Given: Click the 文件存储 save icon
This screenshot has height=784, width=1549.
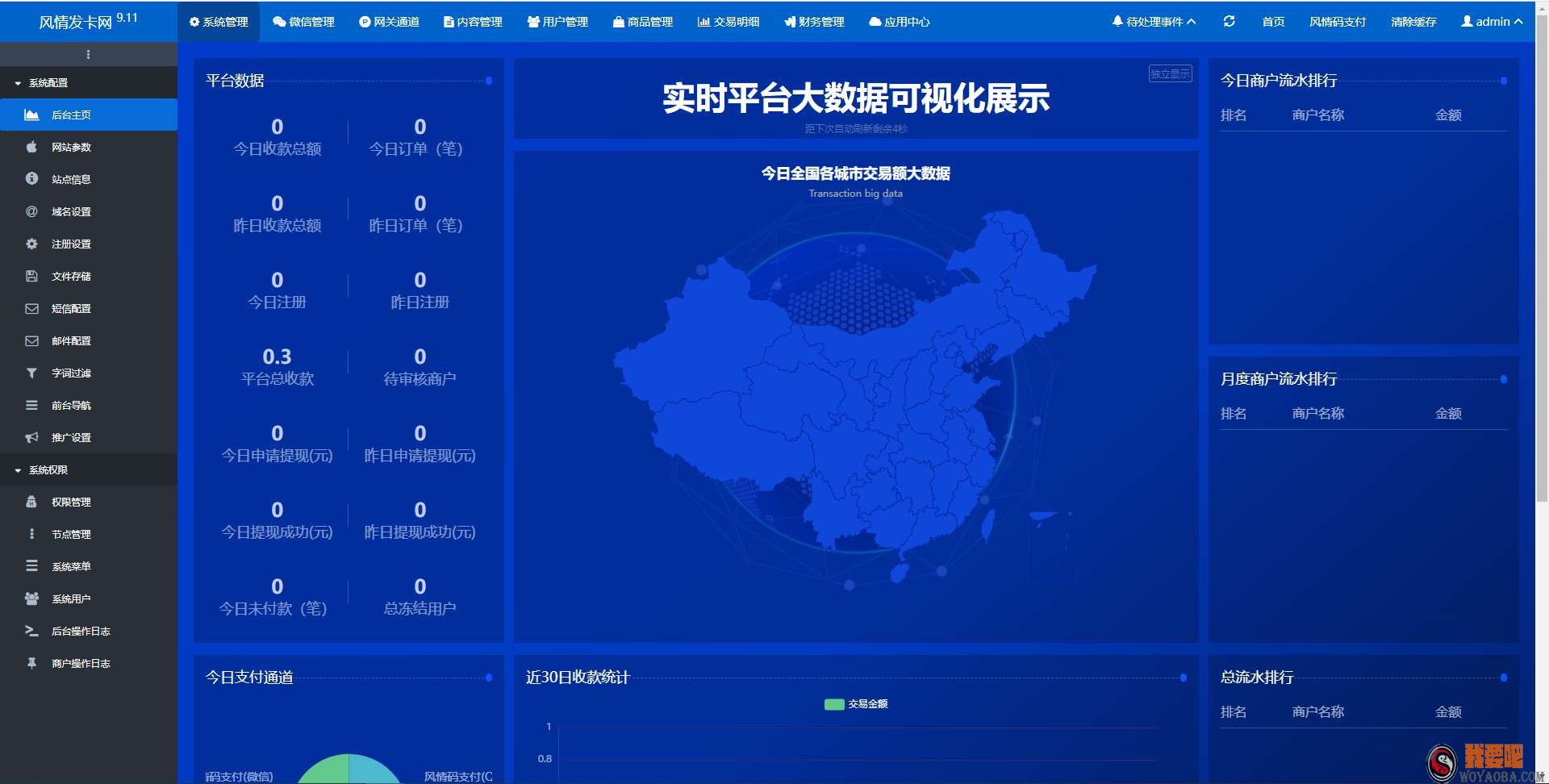Looking at the screenshot, I should 31,276.
